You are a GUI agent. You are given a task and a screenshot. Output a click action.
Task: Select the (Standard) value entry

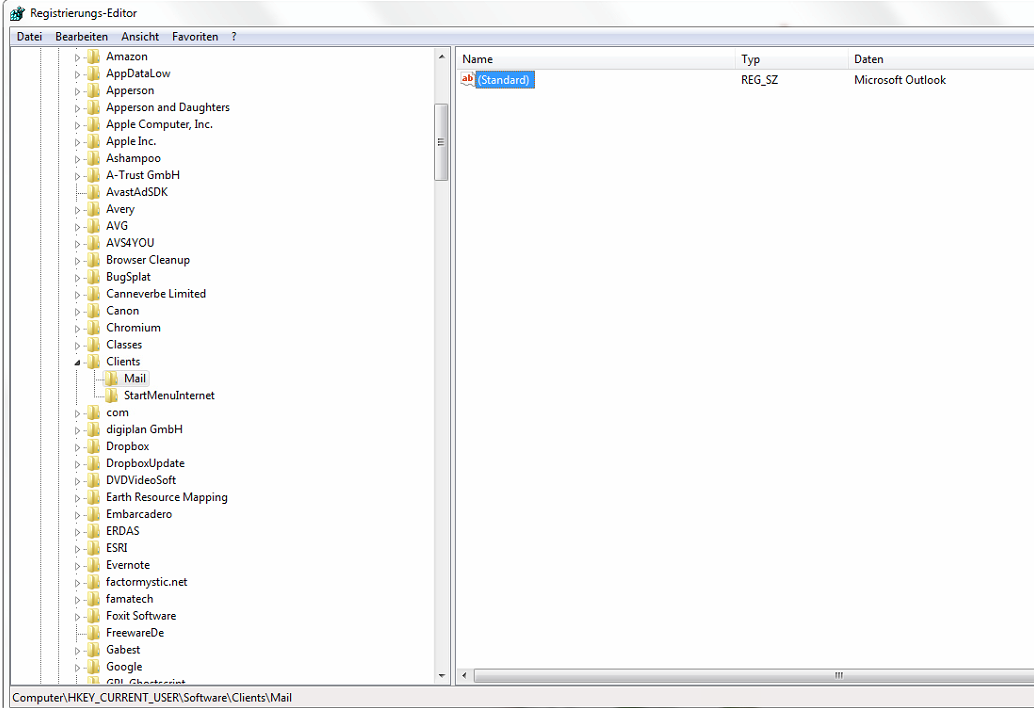pyautogui.click(x=504, y=80)
